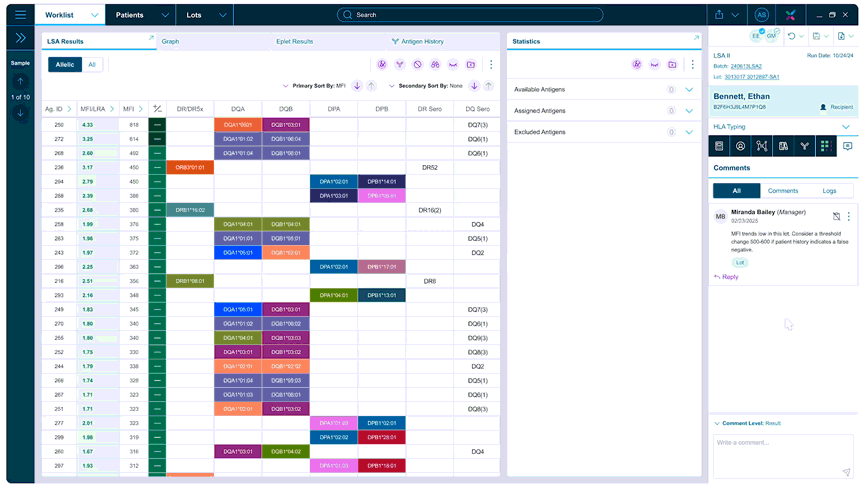Set secondary sort descending arrow
The width and height of the screenshot is (864, 486).
click(x=474, y=86)
